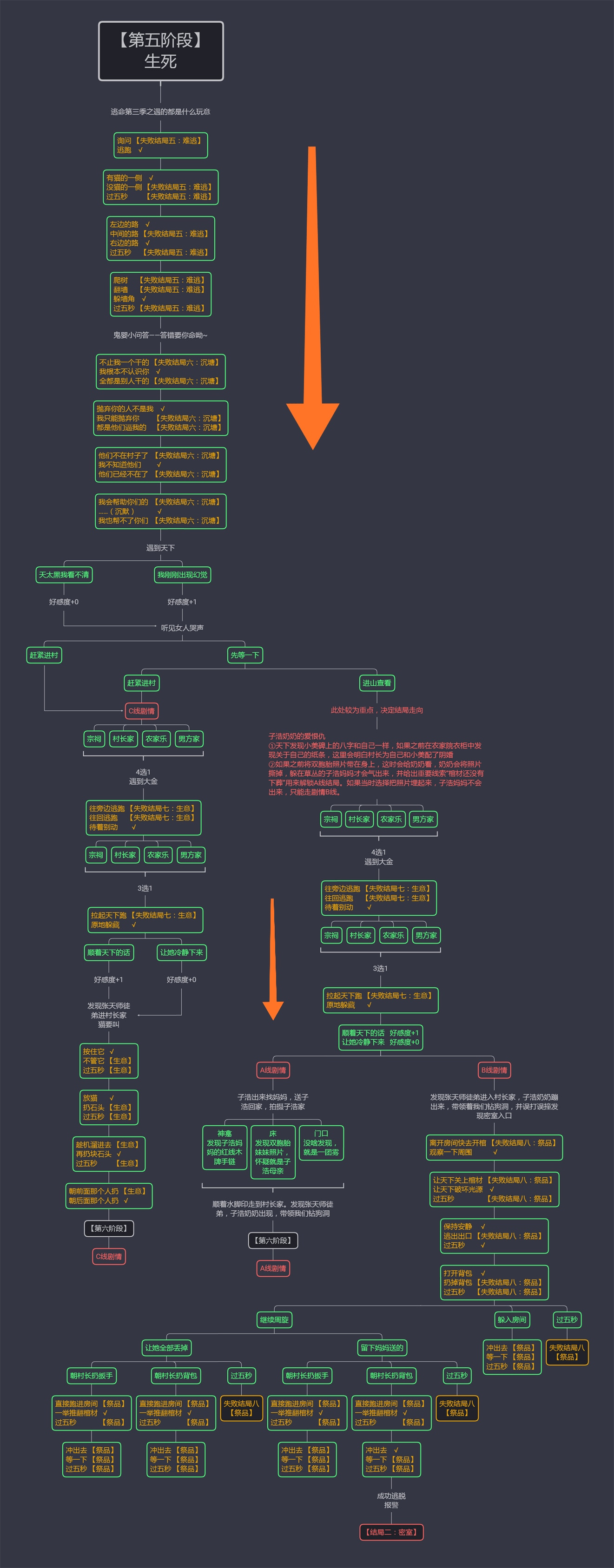Click the small orange downward arrow
Image resolution: width=614 pixels, height=1568 pixels.
pos(272,958)
